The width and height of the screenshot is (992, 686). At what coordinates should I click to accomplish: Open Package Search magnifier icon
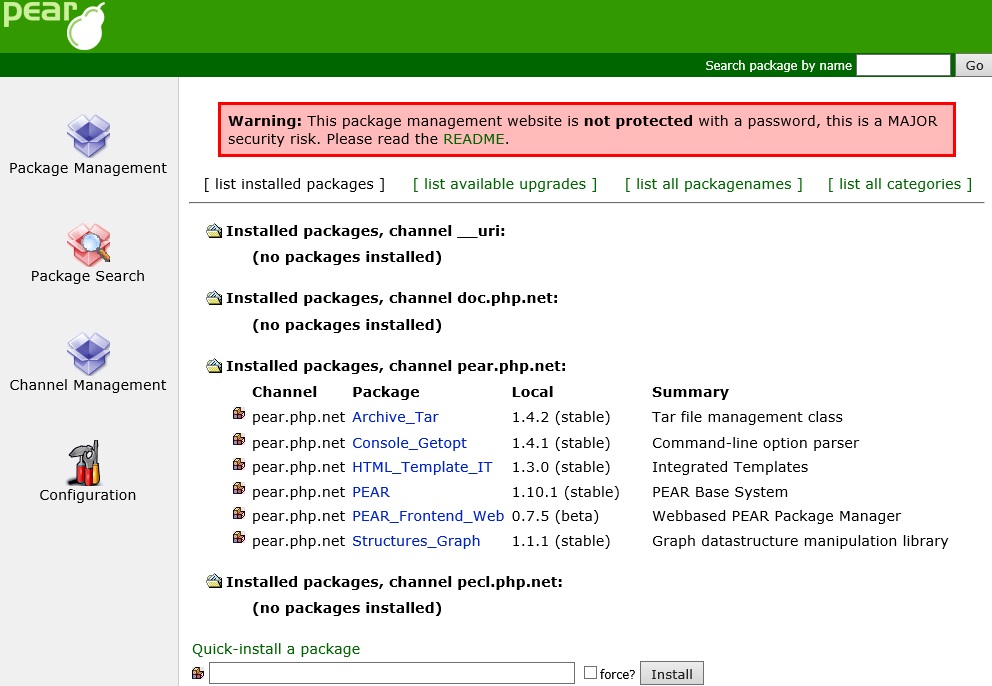(x=89, y=244)
